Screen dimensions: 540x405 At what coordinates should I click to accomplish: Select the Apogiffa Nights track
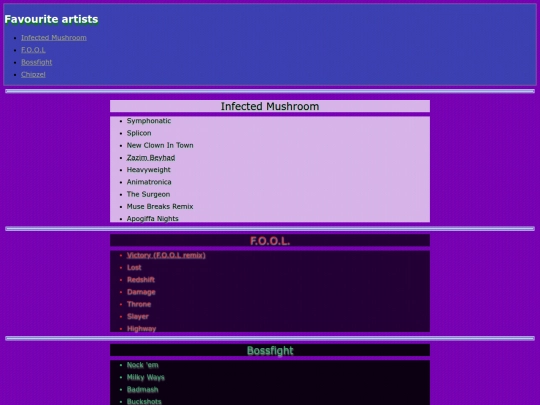click(x=153, y=219)
